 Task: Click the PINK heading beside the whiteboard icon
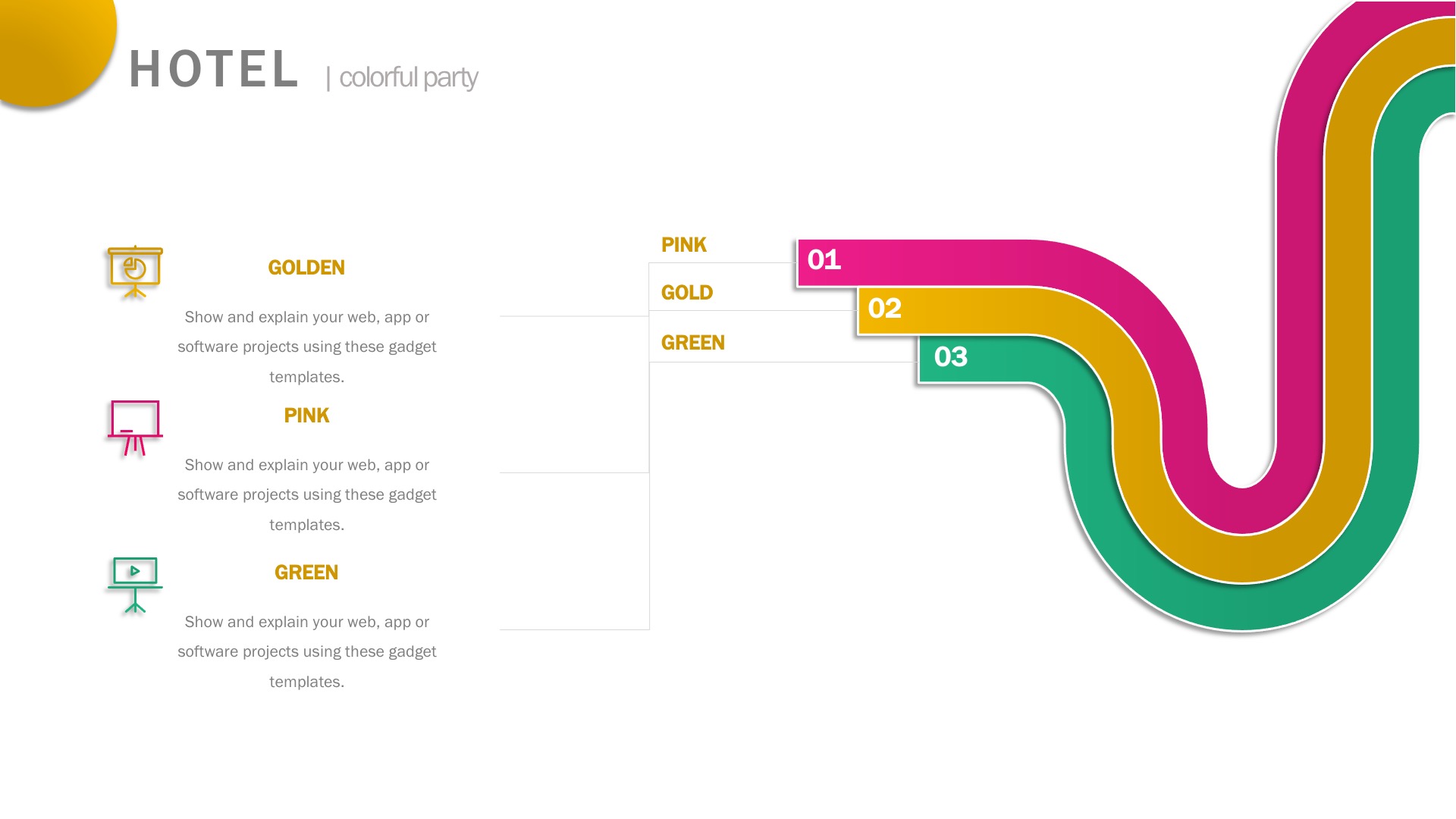tap(306, 416)
